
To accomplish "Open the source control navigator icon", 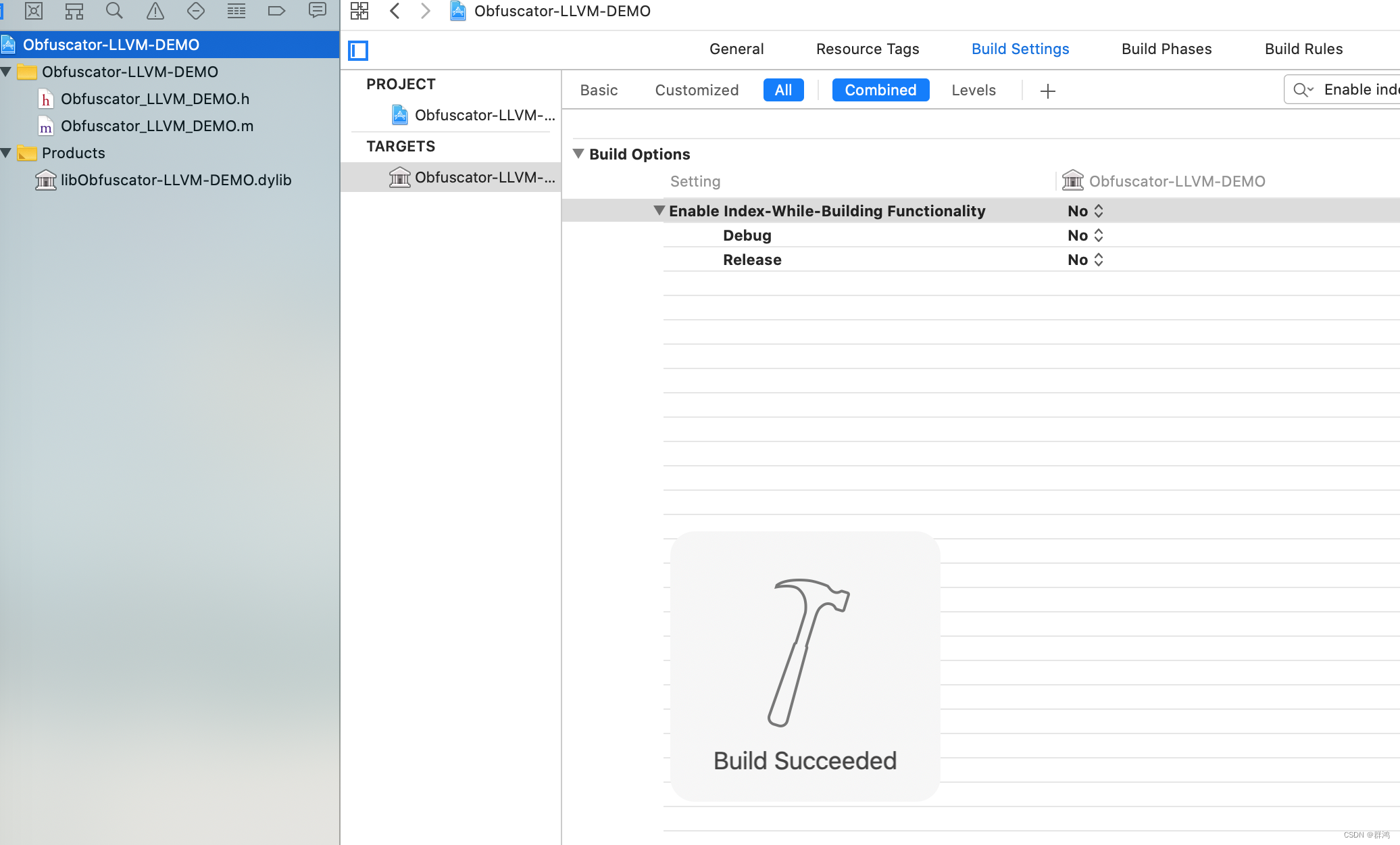I will pyautogui.click(x=34, y=11).
